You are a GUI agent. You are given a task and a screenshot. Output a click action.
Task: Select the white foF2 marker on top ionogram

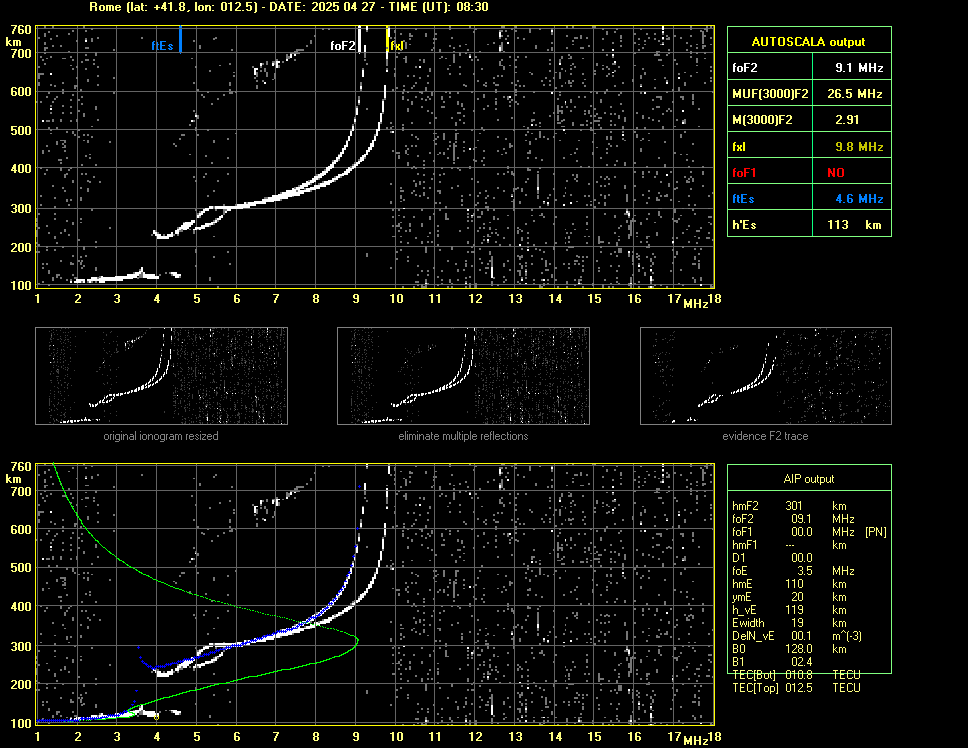360,40
